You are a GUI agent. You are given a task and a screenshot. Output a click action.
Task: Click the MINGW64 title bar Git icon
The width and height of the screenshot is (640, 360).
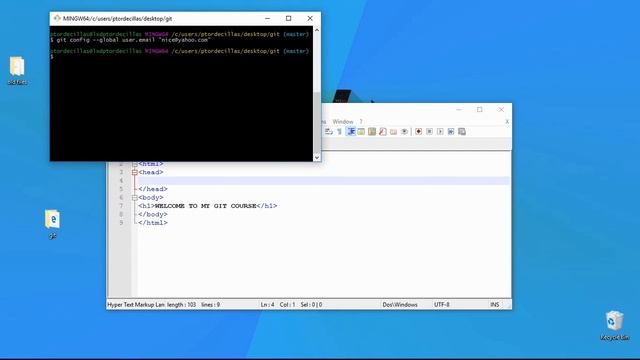click(x=57, y=18)
